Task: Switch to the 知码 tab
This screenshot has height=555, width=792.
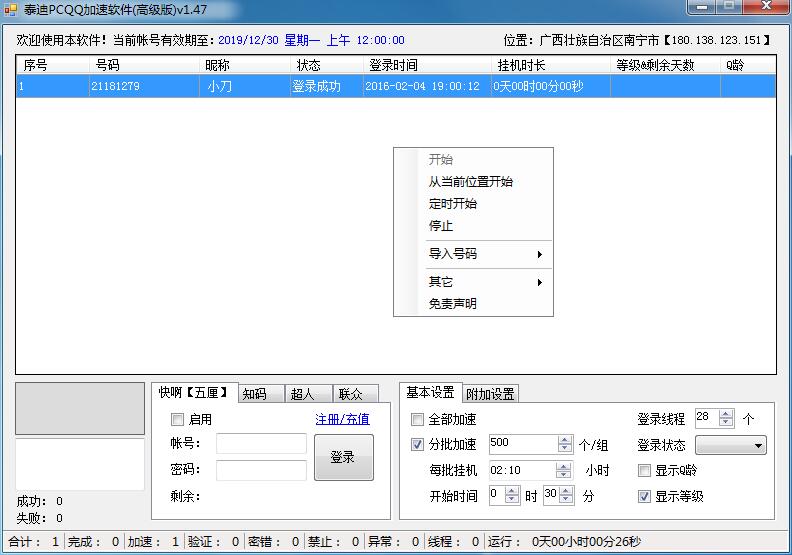Action: tap(261, 394)
